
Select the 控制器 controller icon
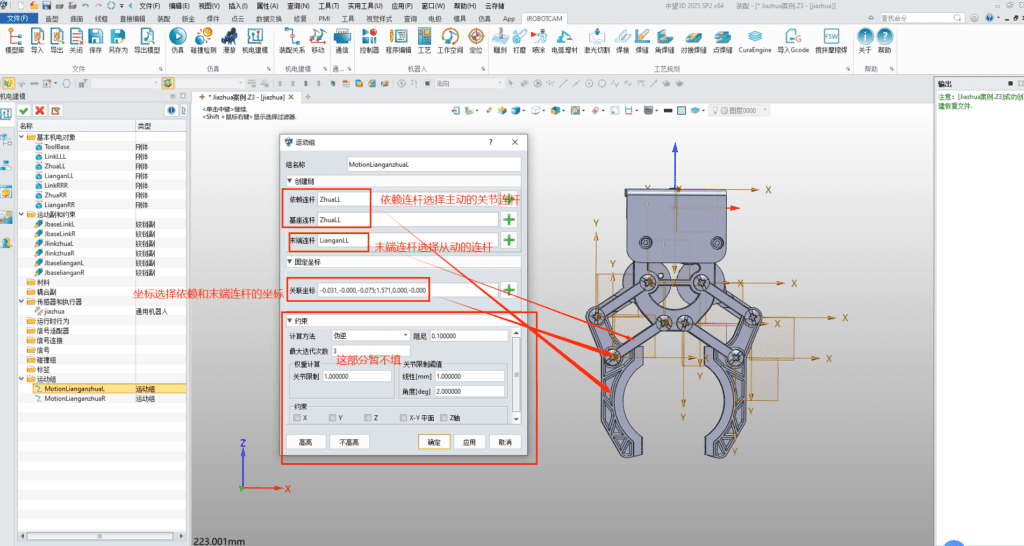[x=368, y=36]
